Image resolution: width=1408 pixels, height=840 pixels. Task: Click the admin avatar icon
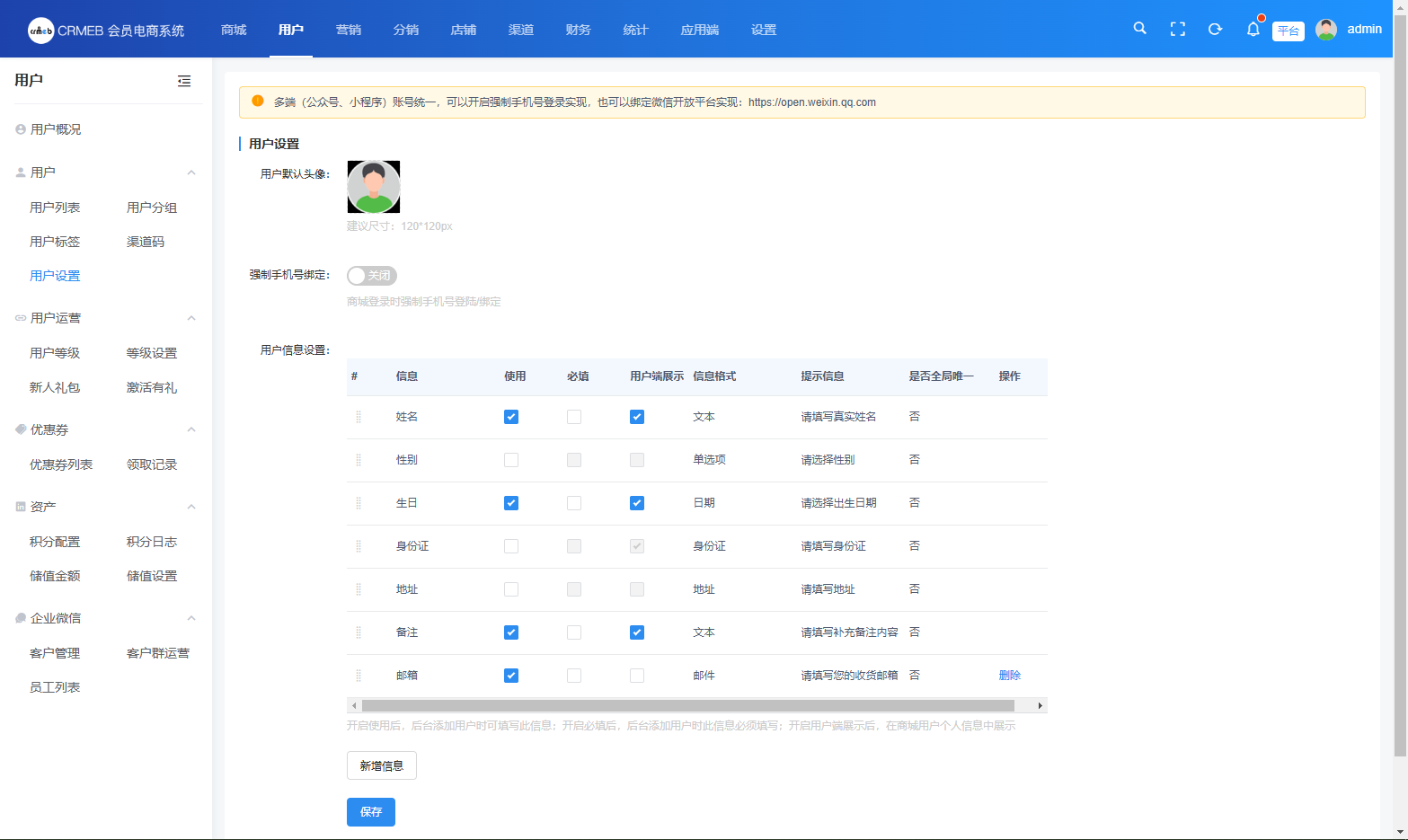[1325, 30]
